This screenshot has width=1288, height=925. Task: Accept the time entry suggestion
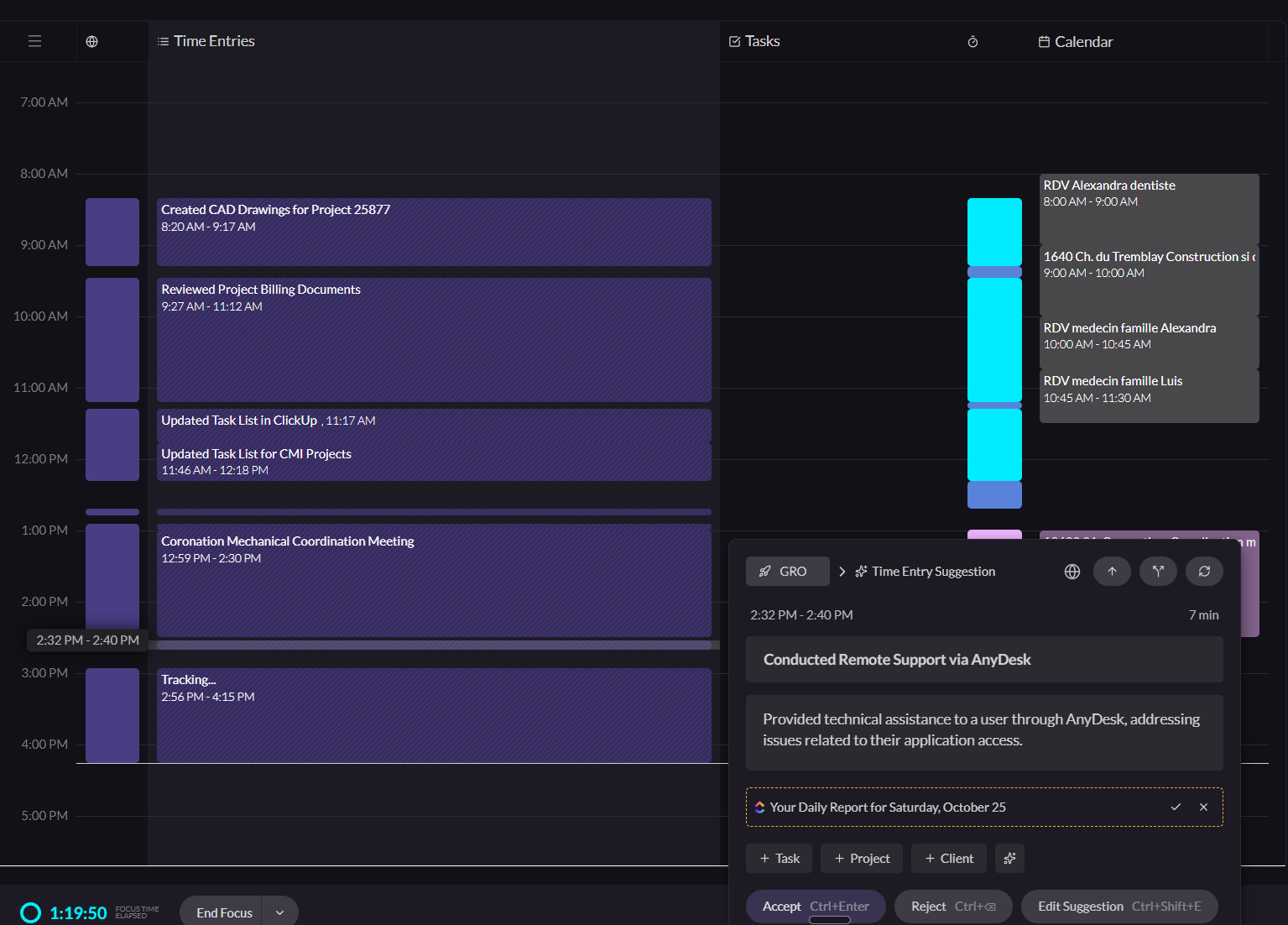coord(815,907)
